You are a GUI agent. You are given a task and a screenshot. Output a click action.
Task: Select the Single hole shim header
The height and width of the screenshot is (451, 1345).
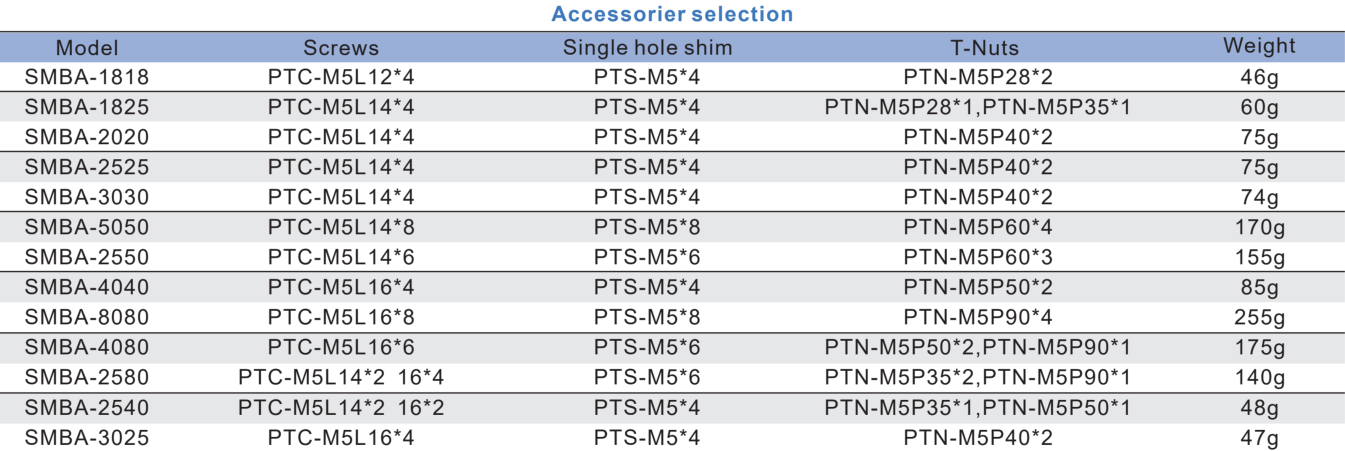point(647,47)
